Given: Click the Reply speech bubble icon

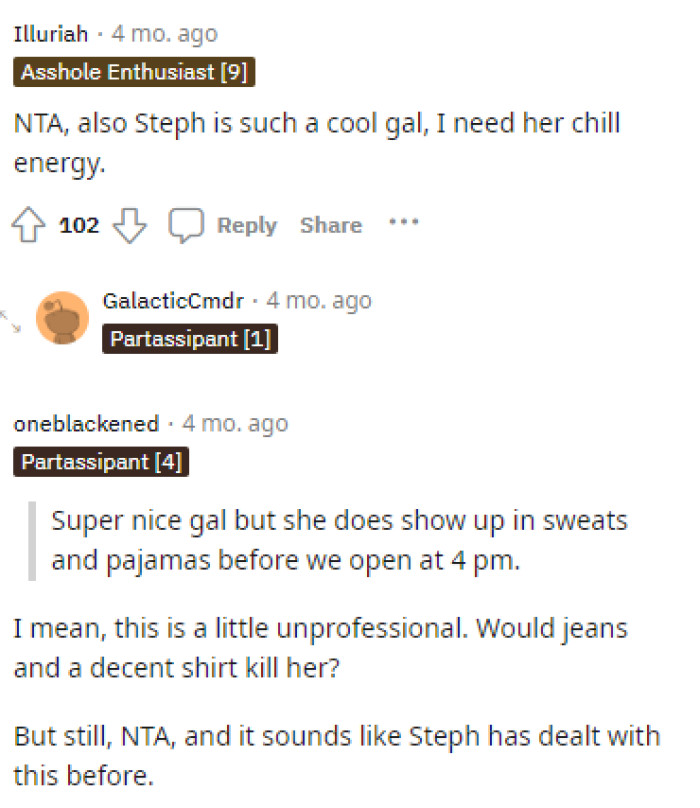Looking at the screenshot, I should coord(187,224).
